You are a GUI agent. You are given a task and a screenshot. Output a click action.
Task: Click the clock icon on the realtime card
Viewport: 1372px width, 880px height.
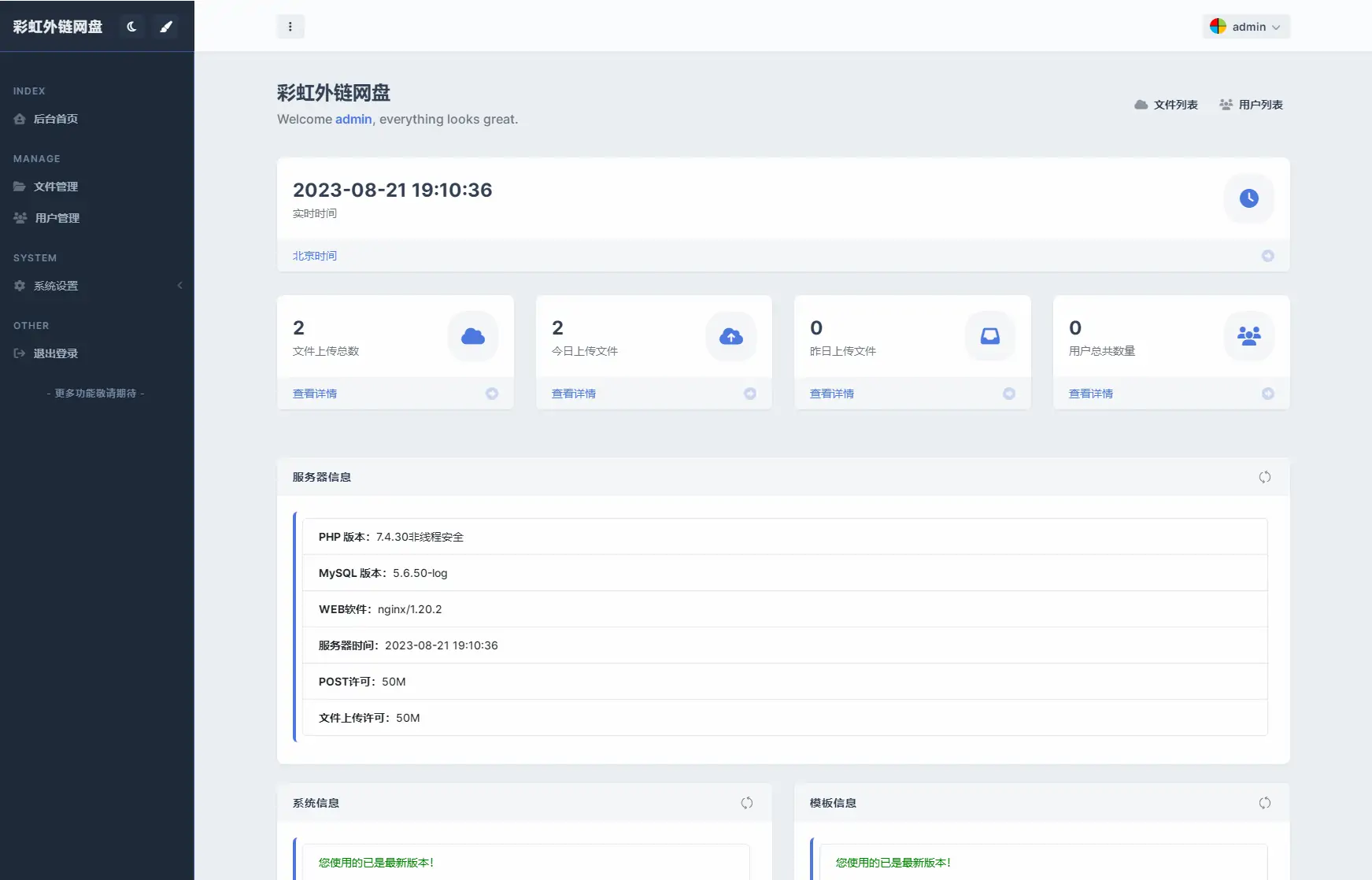[x=1248, y=198]
